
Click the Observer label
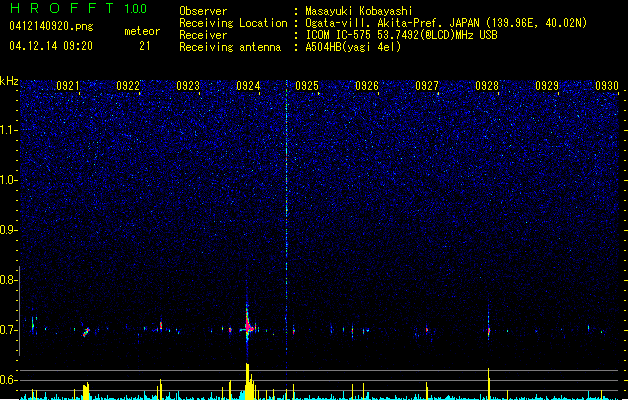[x=203, y=11]
